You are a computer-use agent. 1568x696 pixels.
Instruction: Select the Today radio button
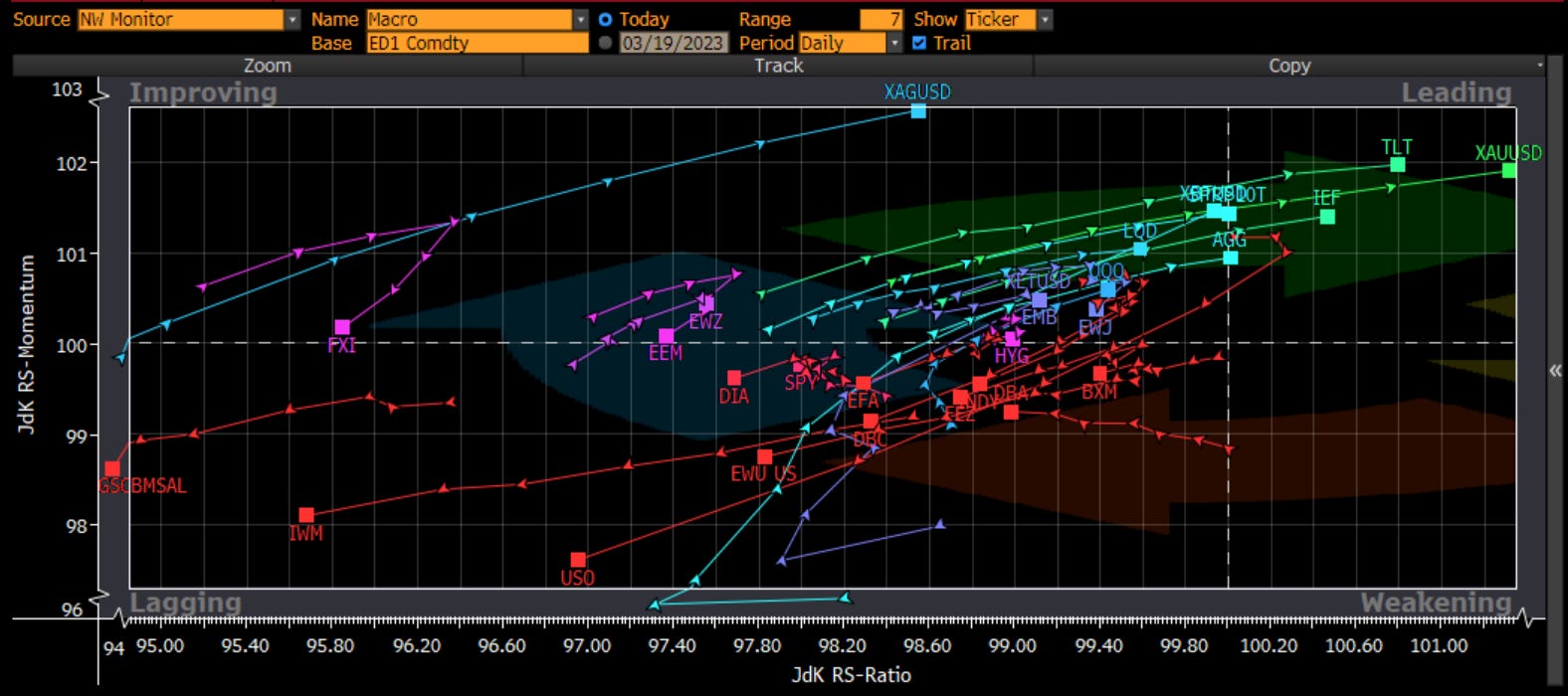coord(605,19)
